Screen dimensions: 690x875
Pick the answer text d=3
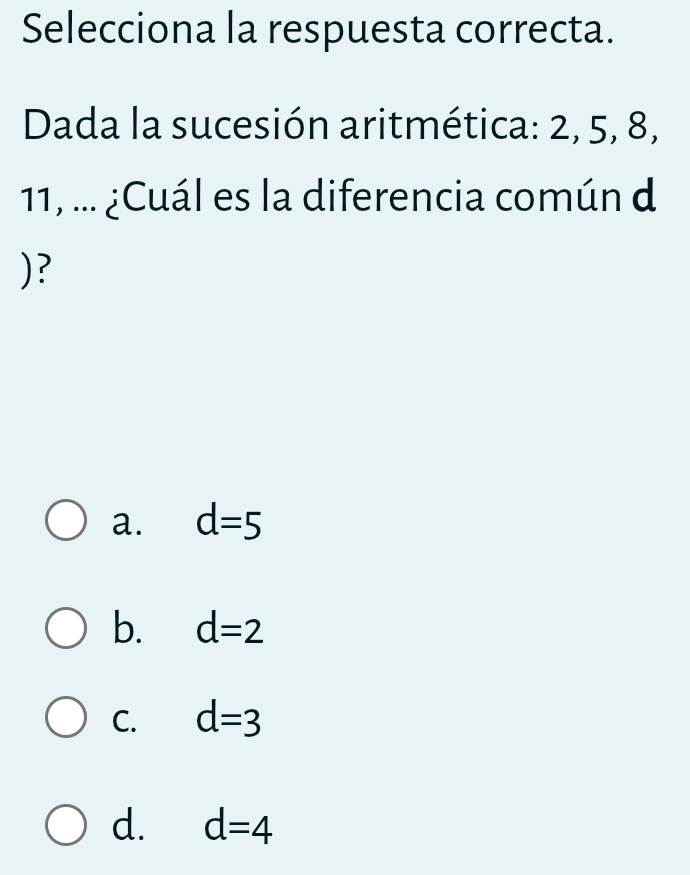[x=230, y=718]
